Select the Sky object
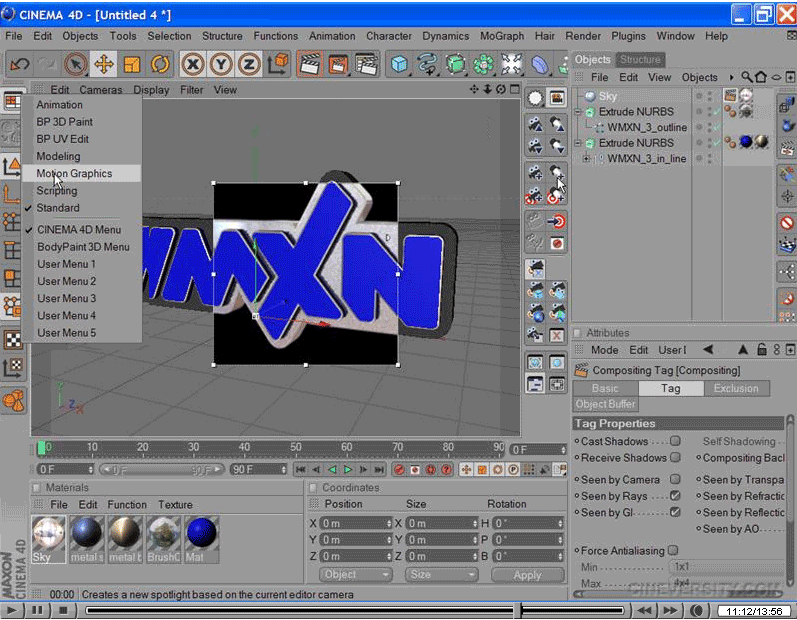The width and height of the screenshot is (797, 620). (x=607, y=96)
